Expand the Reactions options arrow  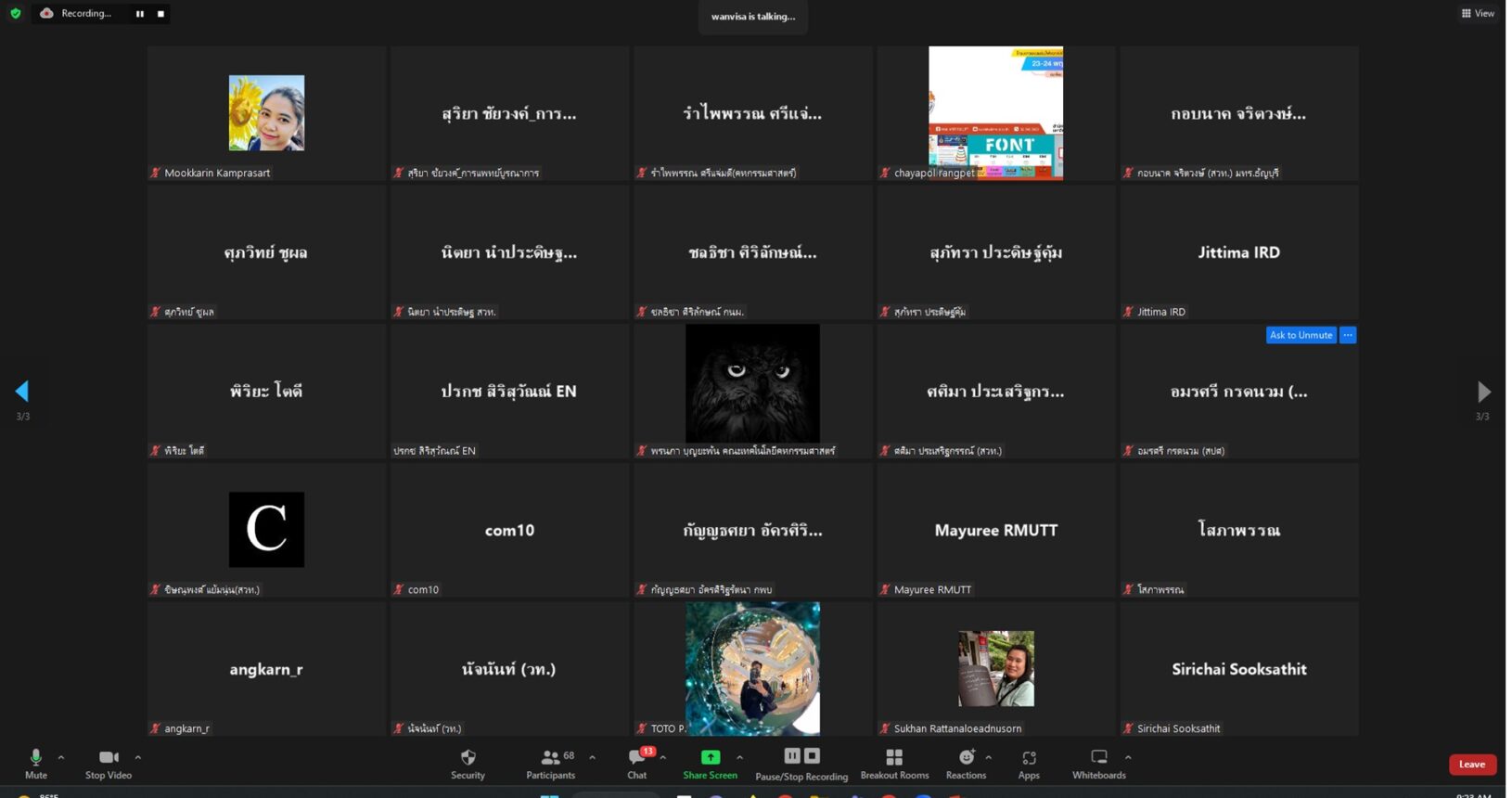(989, 757)
